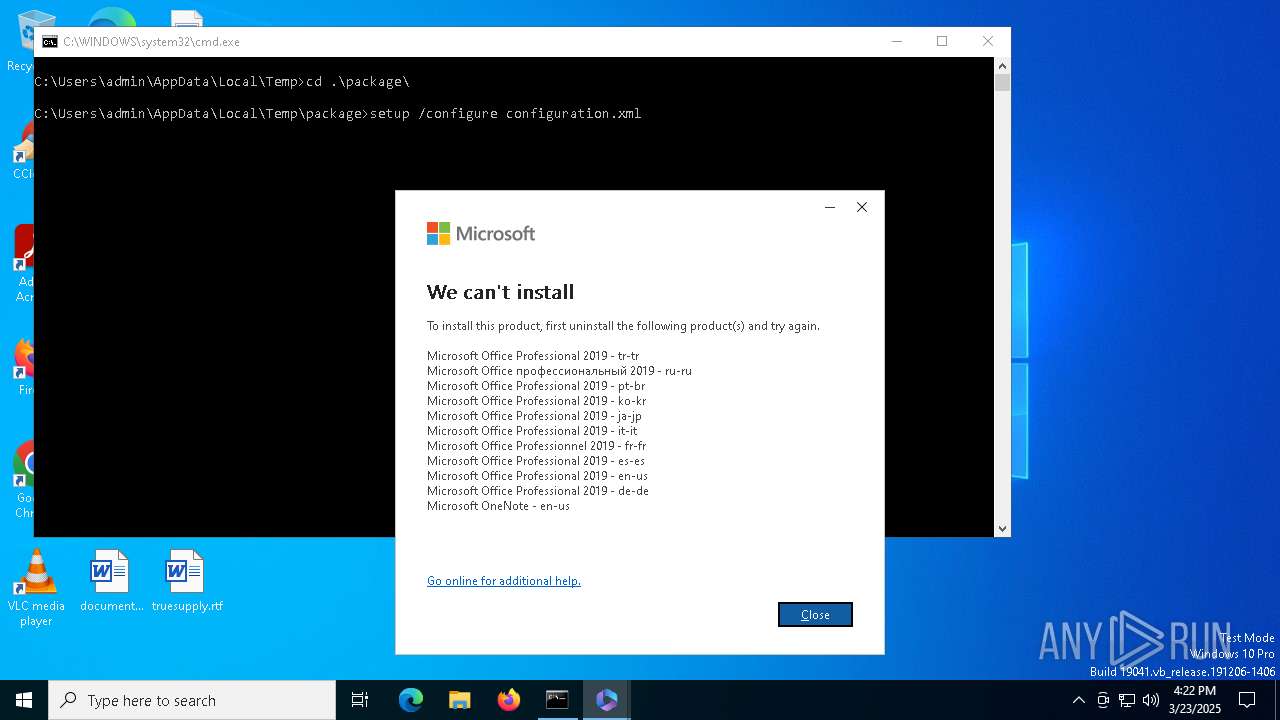
Task: Open VLC media player desktop shortcut
Action: point(36,588)
